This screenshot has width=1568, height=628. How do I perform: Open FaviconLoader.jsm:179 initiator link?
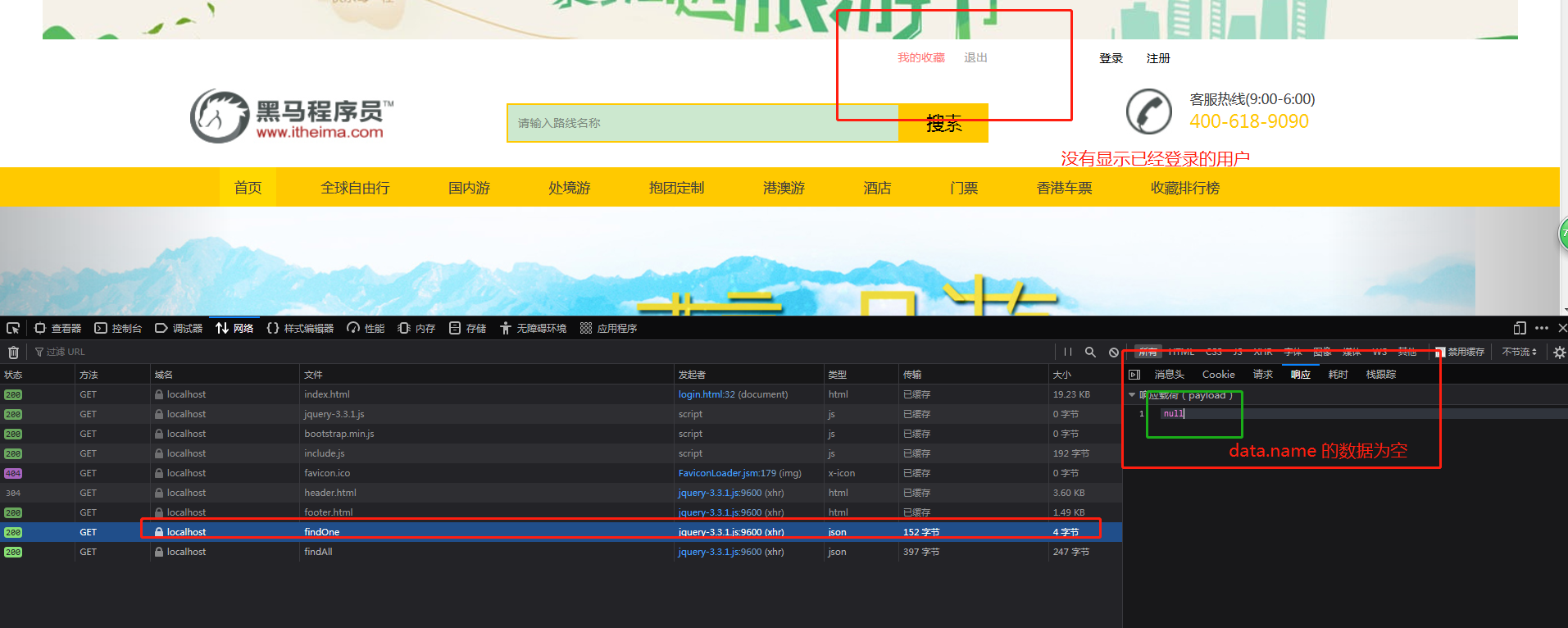click(727, 473)
